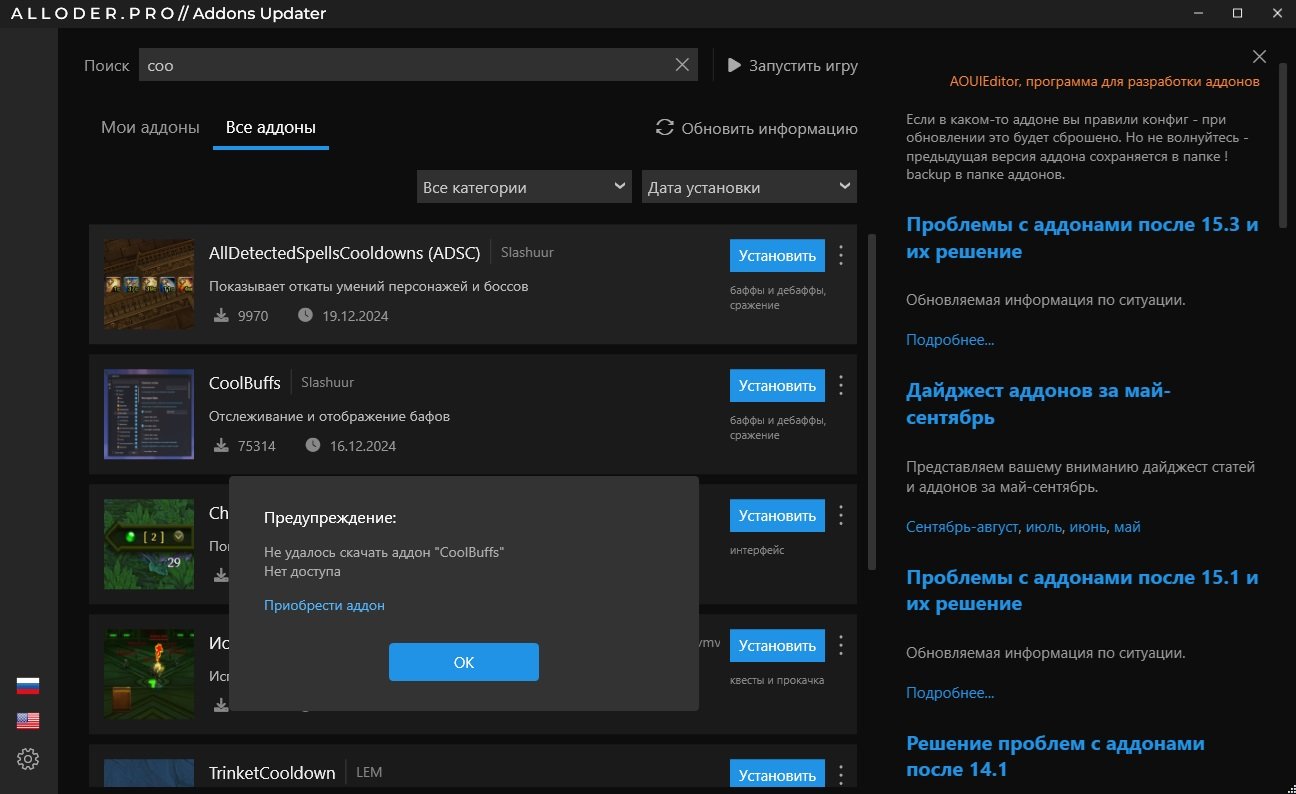Open the three-dot menu for AllDetectedSpellsCooldowns
Image resolution: width=1296 pixels, height=794 pixels.
(841, 255)
